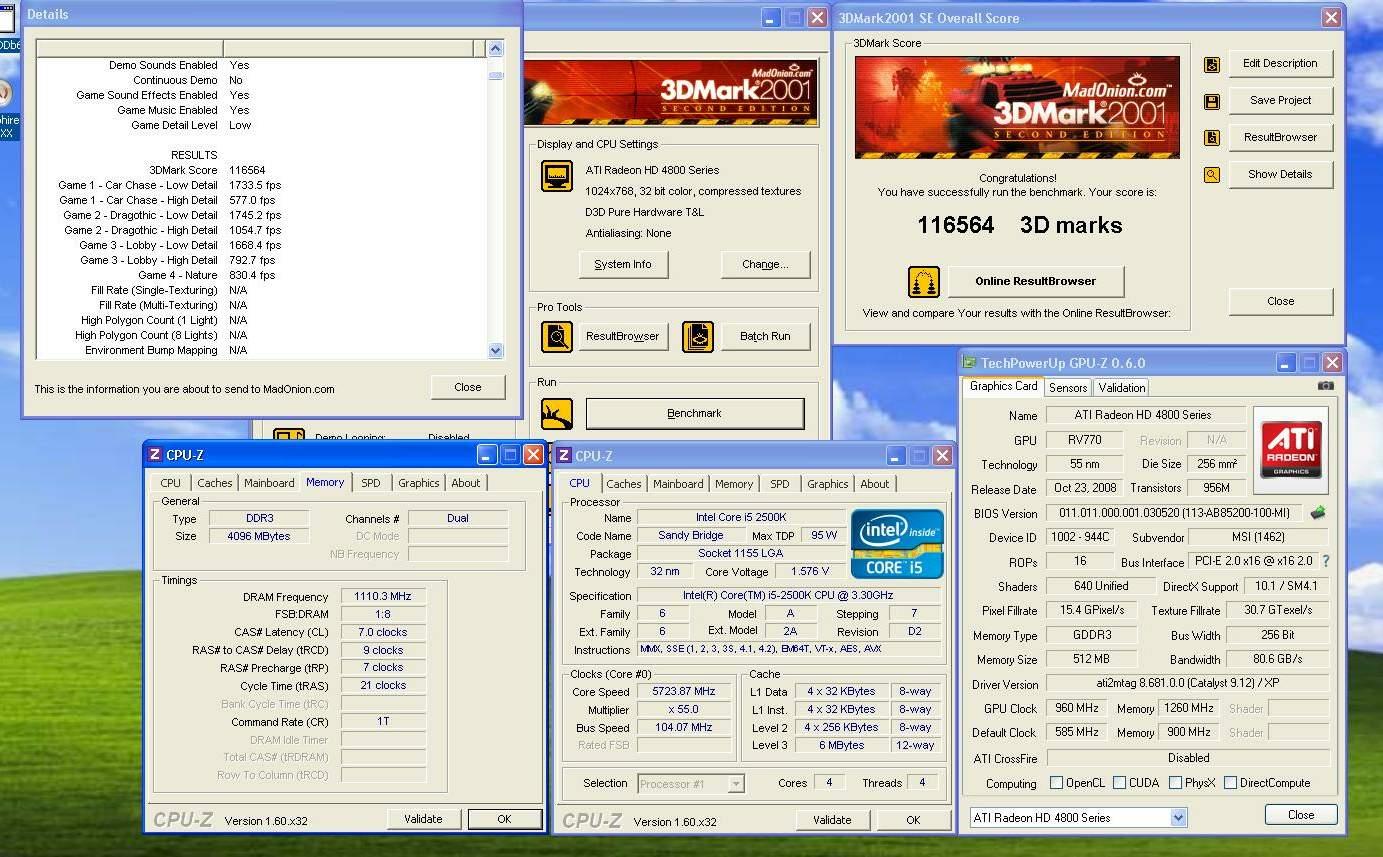The width and height of the screenshot is (1383, 857).
Task: Click ResultBrowser button under Pro Tools
Action: click(623, 337)
